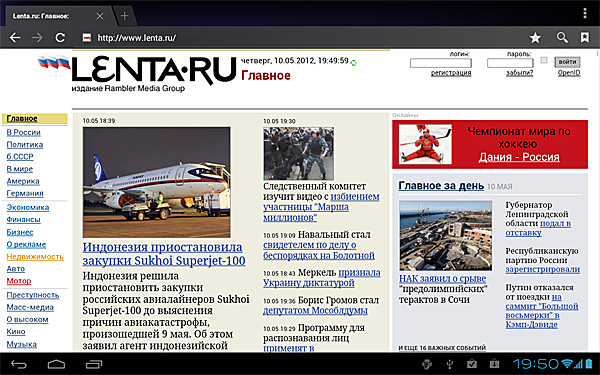Go back with the browser back arrow
Viewport: 600px width, 375px height.
15,38
